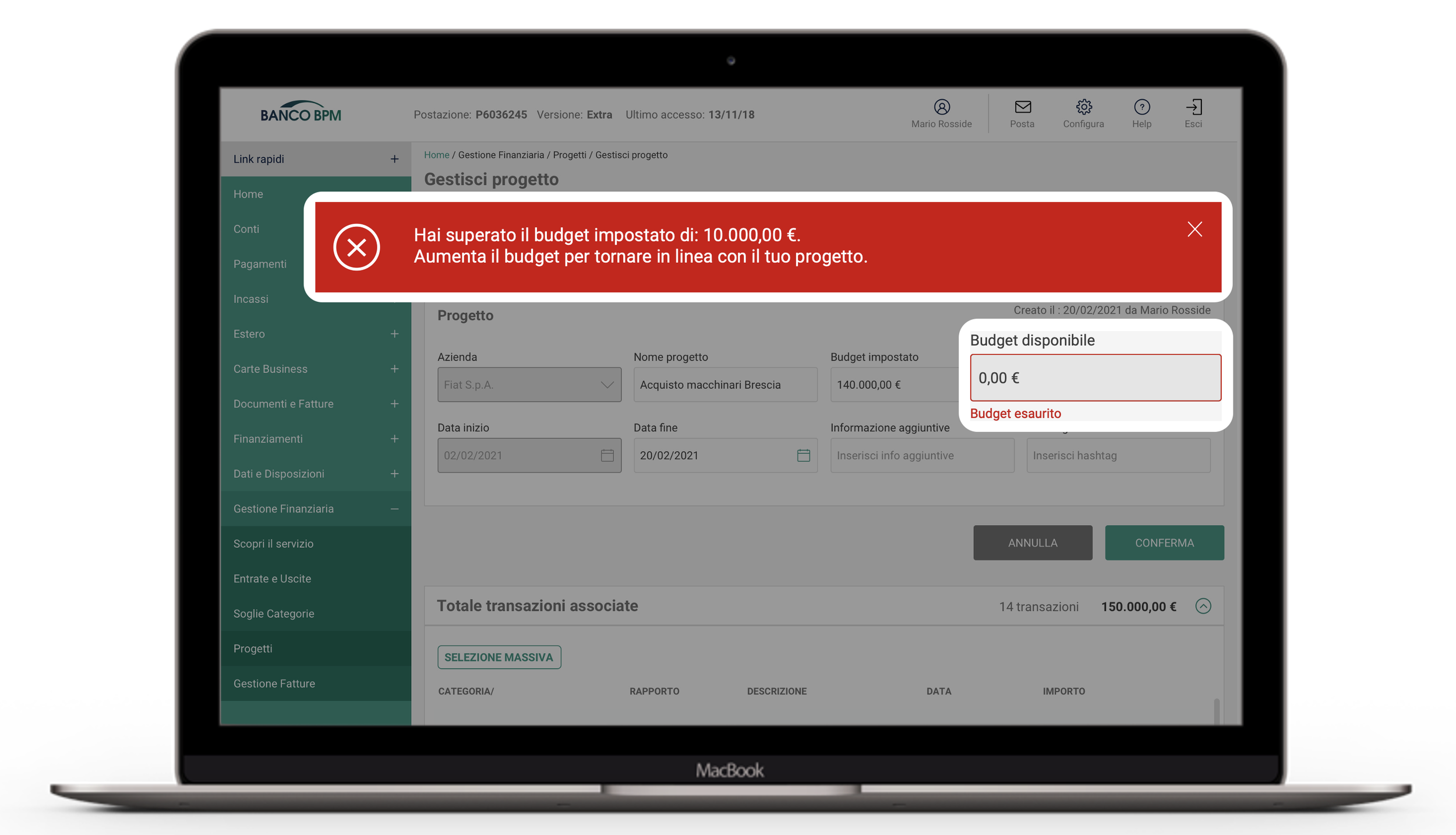Click the Help question mark icon
Screen dimensions: 1456x835
point(1142,107)
